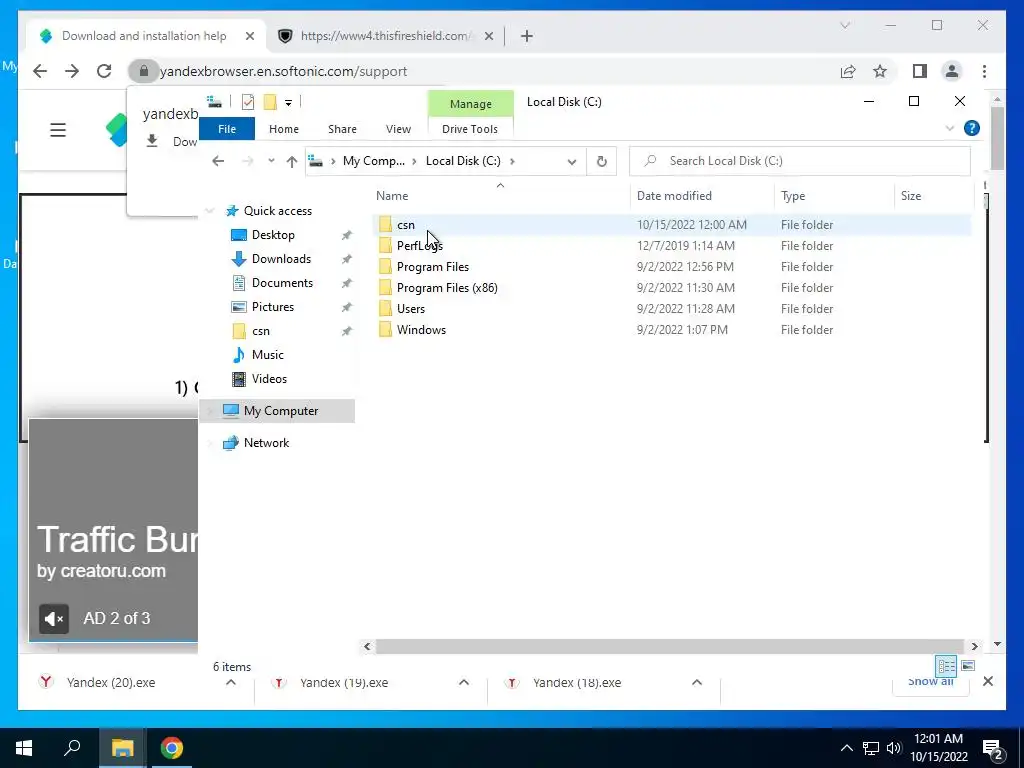Open Downloads in Quick access
Viewport: 1024px width, 768px height.
click(x=281, y=259)
